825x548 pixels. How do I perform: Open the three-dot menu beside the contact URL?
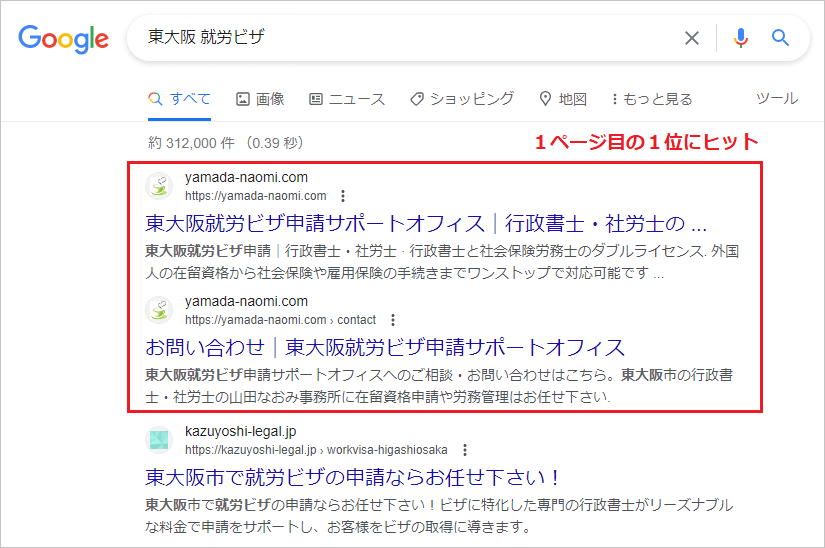(x=393, y=320)
